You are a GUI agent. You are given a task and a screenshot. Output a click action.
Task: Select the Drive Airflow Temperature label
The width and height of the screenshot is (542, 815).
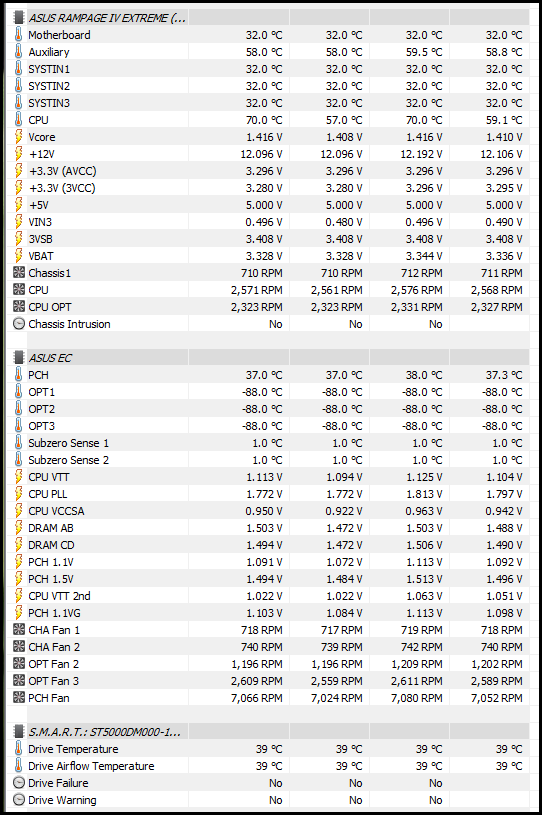[x=91, y=766]
